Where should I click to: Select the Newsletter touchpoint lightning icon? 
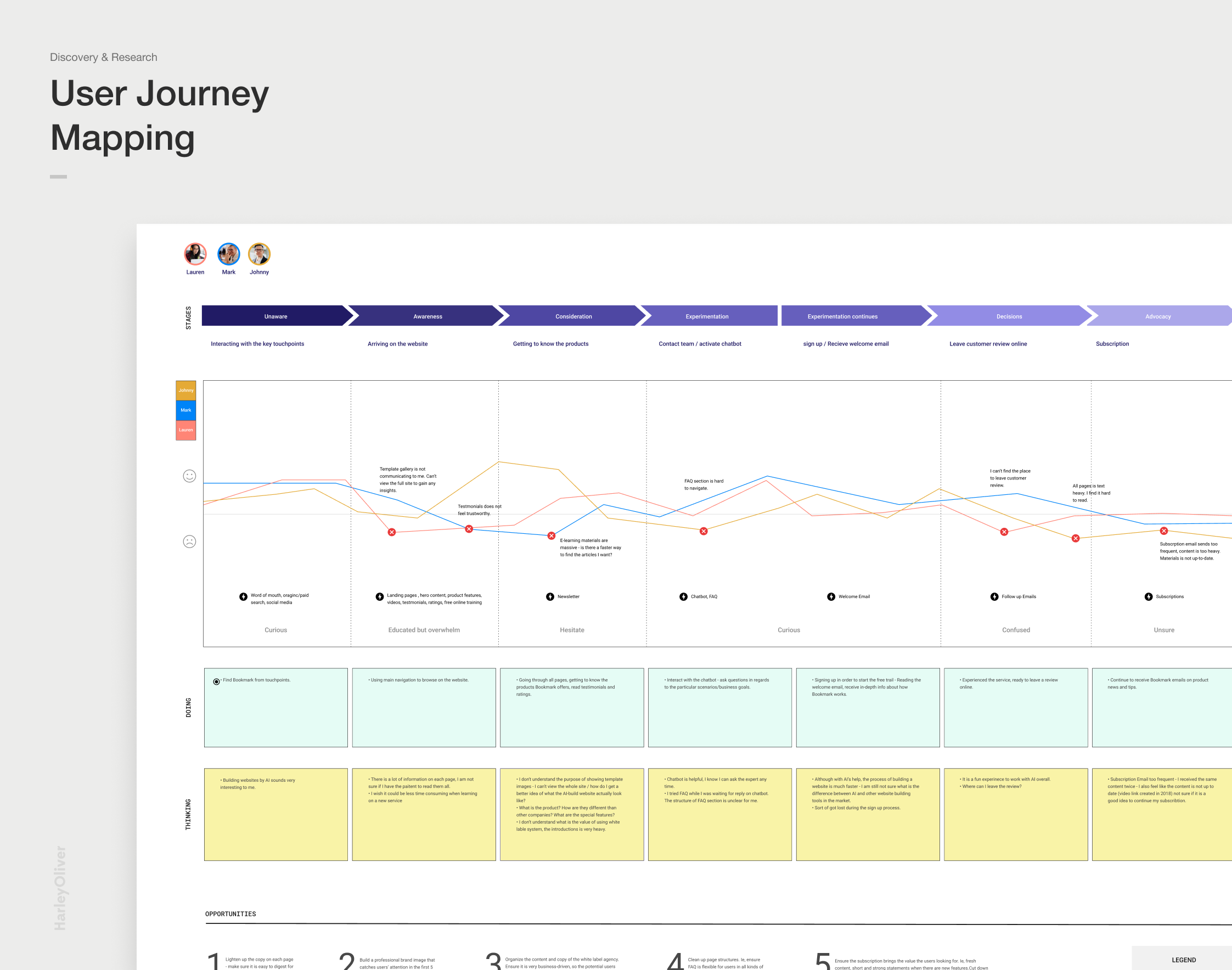pyautogui.click(x=549, y=597)
